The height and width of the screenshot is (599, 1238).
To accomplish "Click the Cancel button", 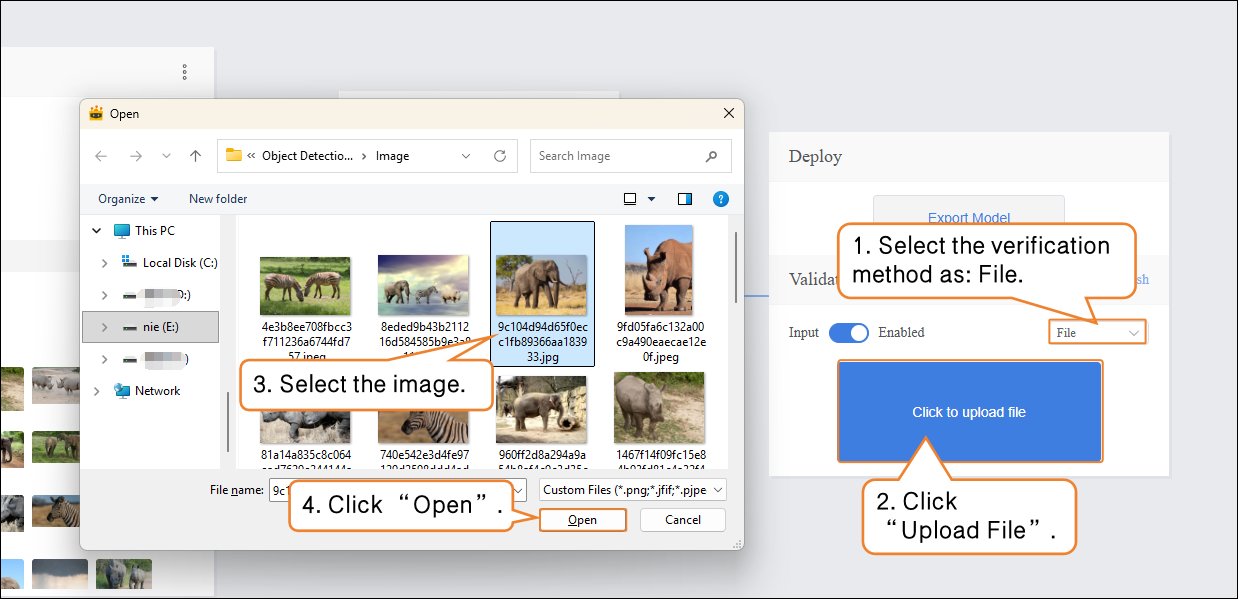I will tap(683, 520).
